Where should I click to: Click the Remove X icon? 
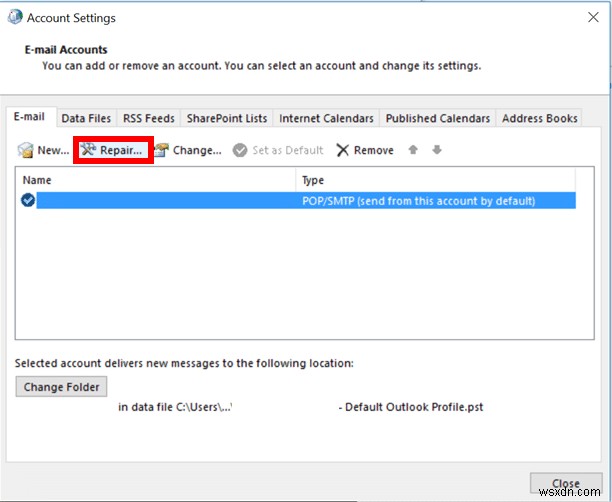pyautogui.click(x=342, y=150)
